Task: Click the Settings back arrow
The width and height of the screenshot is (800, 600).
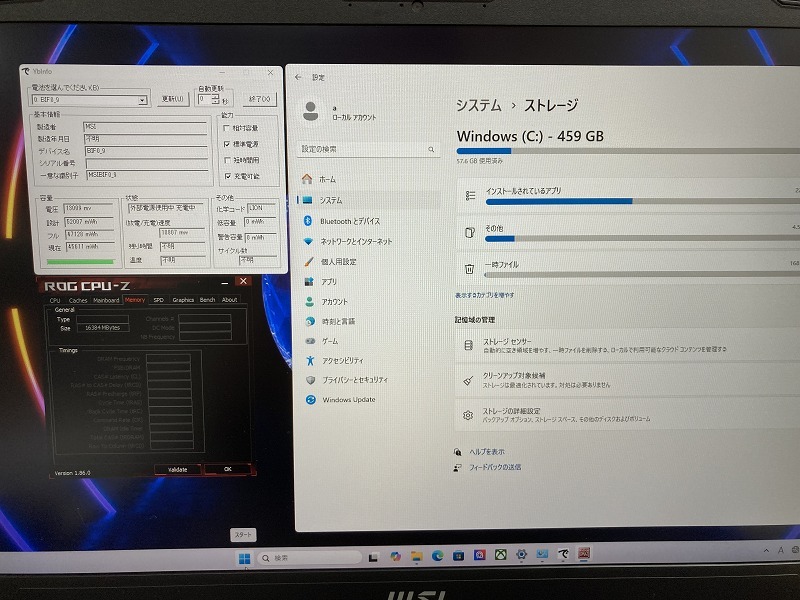Action: click(298, 78)
